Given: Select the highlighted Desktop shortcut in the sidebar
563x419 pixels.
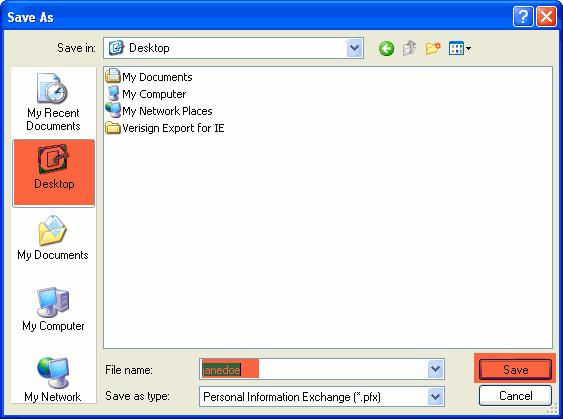Looking at the screenshot, I should click(53, 173).
